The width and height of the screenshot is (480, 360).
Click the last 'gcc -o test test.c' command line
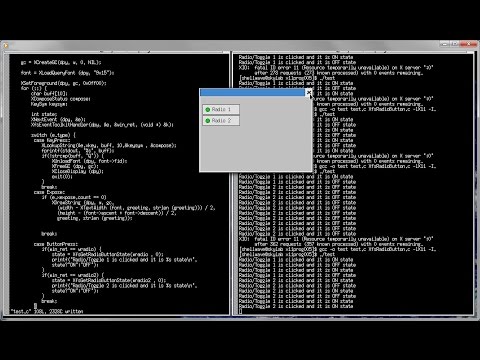pyautogui.click(x=337, y=249)
